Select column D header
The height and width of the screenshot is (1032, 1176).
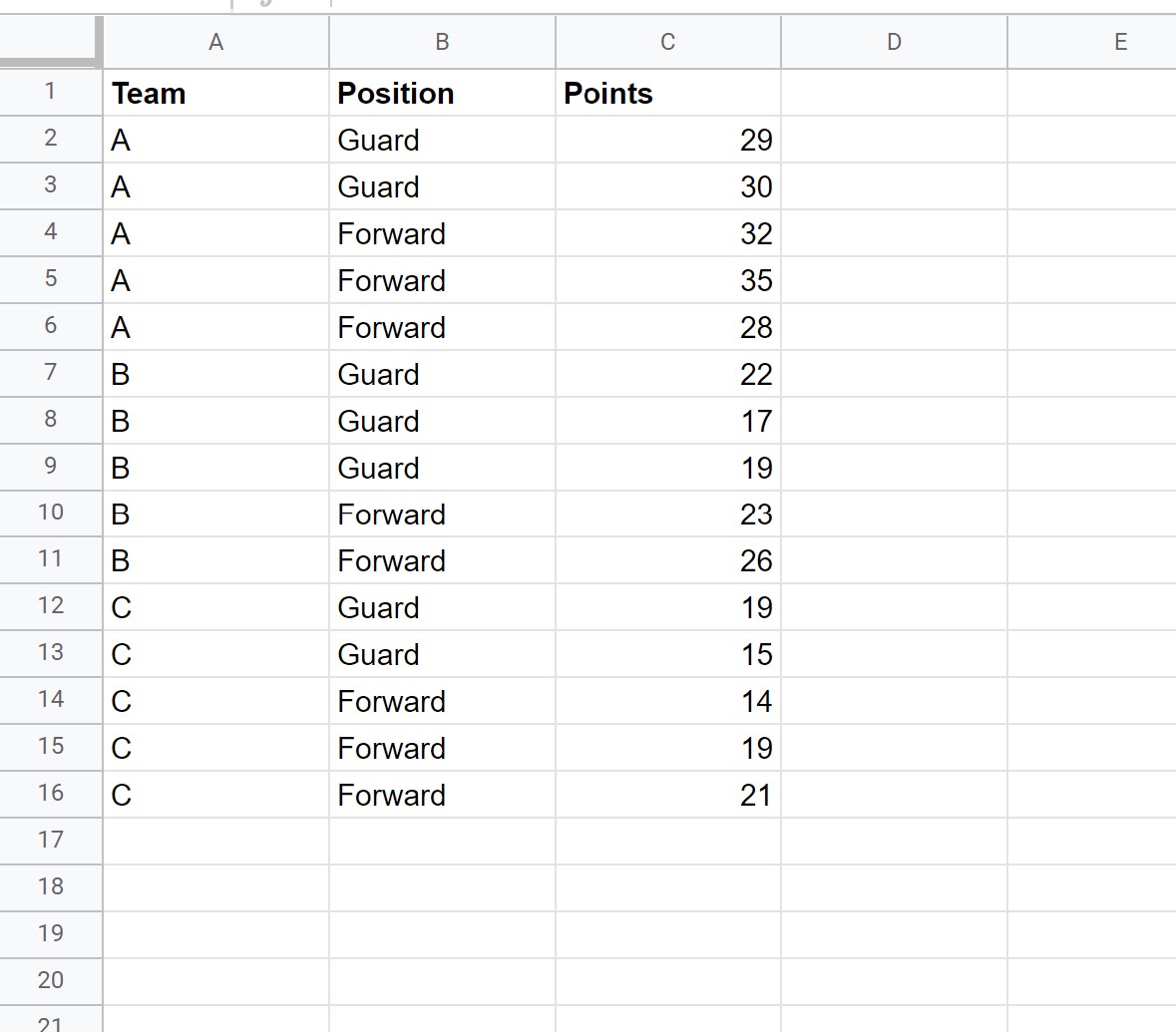(894, 42)
